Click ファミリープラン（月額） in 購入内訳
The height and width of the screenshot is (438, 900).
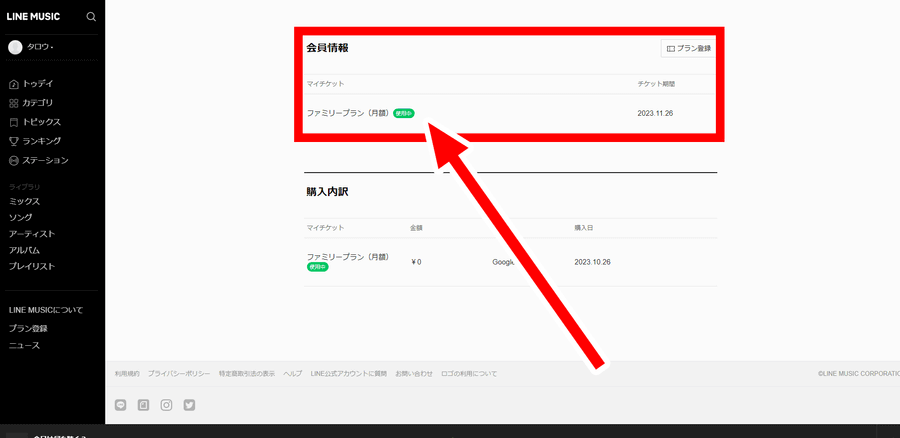pyautogui.click(x=348, y=257)
